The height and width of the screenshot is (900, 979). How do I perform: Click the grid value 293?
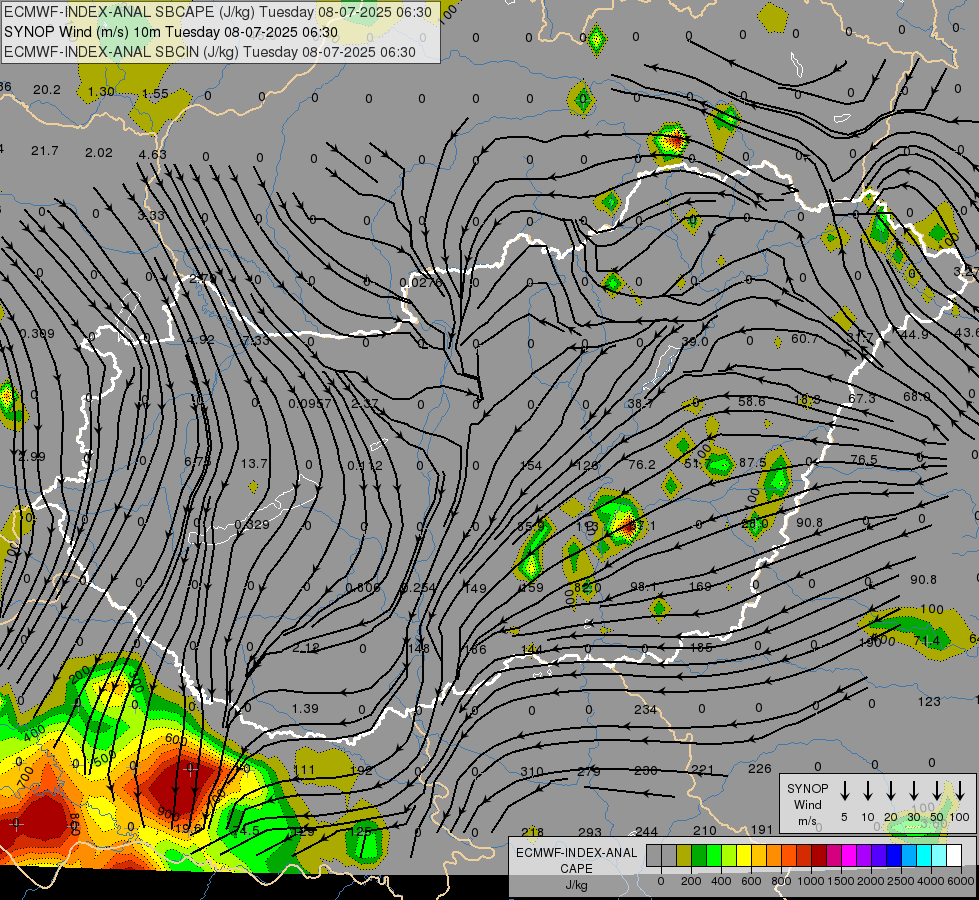tap(590, 833)
